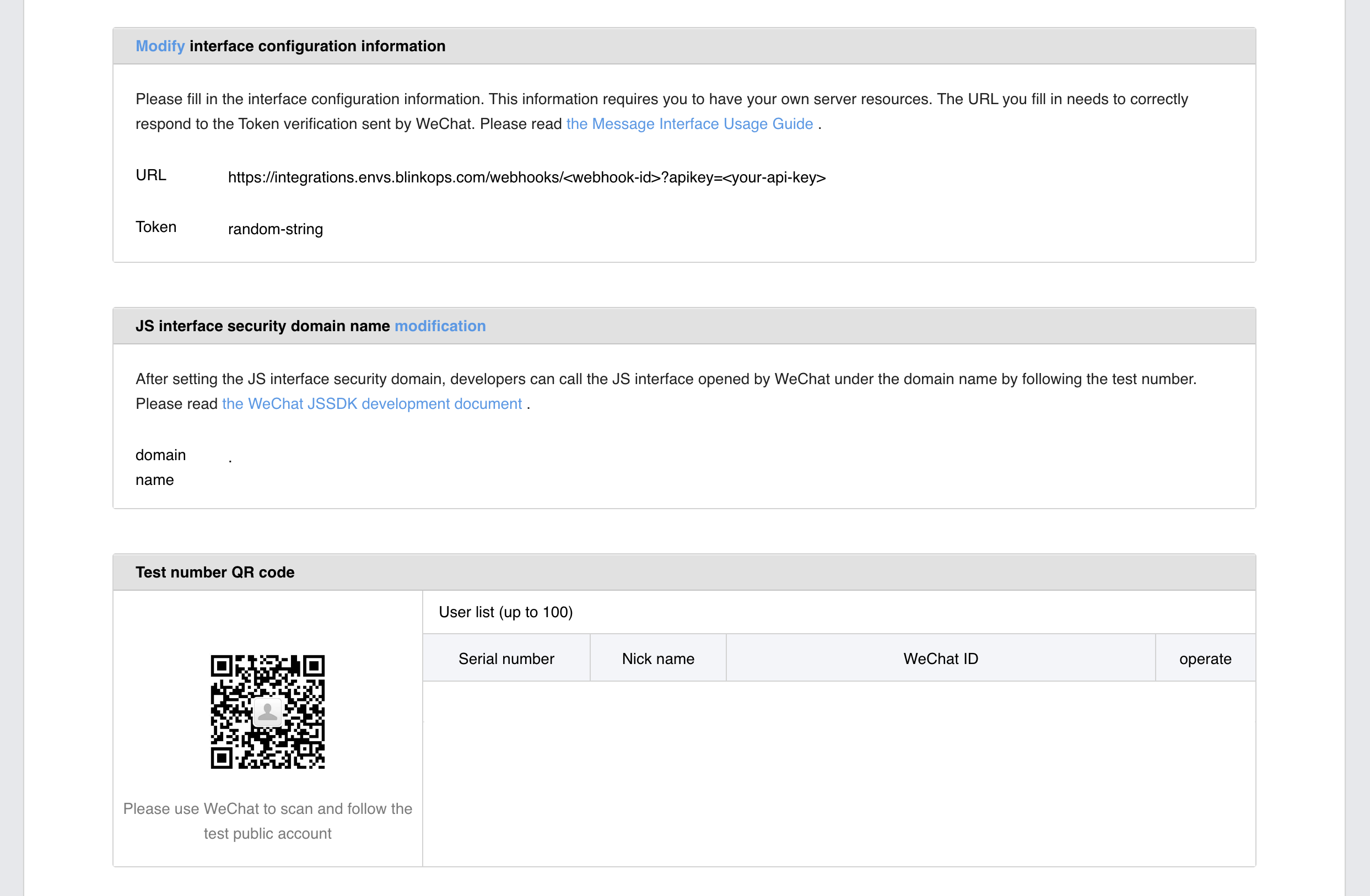Click the JS interface security domain name header

point(262,326)
